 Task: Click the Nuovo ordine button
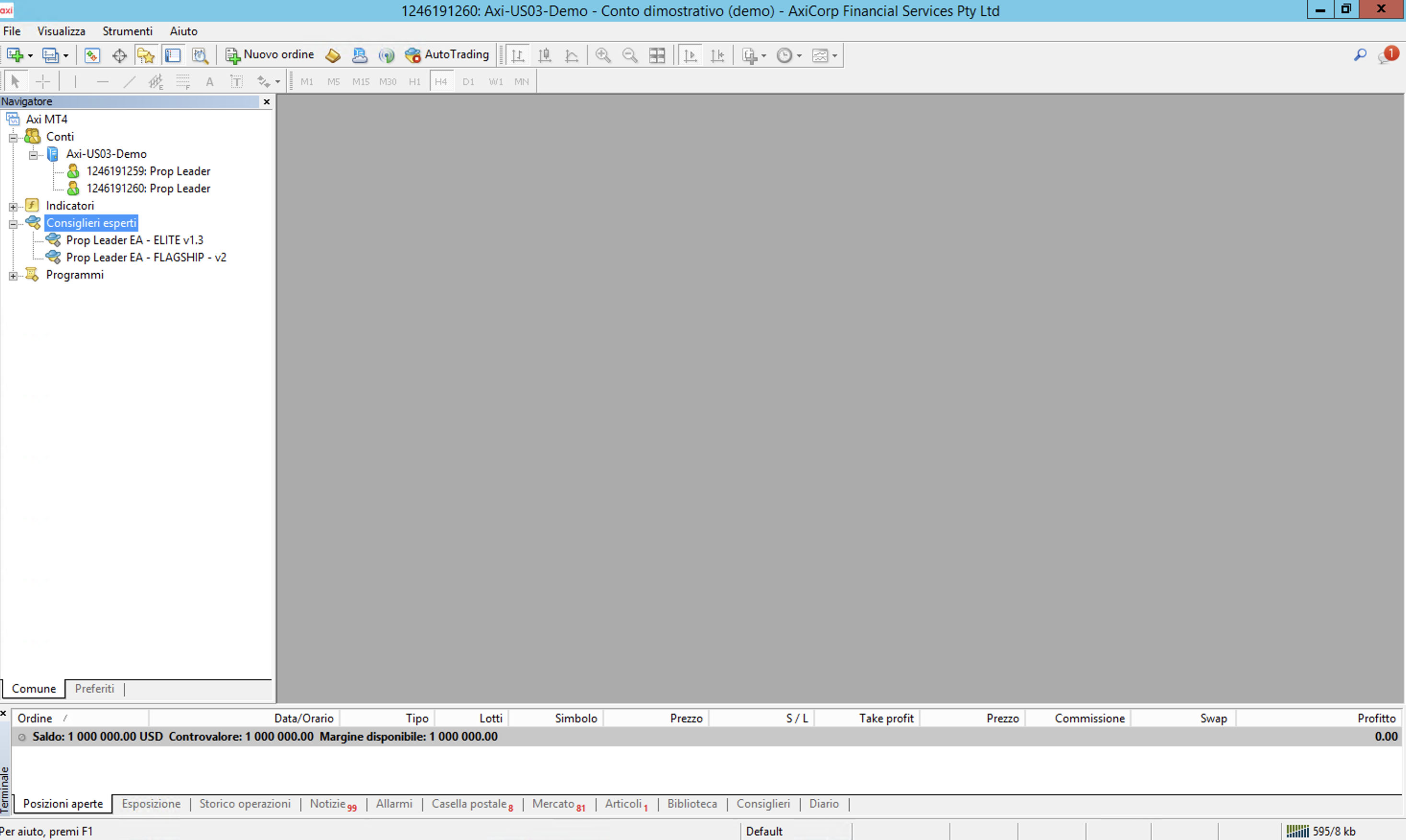270,55
